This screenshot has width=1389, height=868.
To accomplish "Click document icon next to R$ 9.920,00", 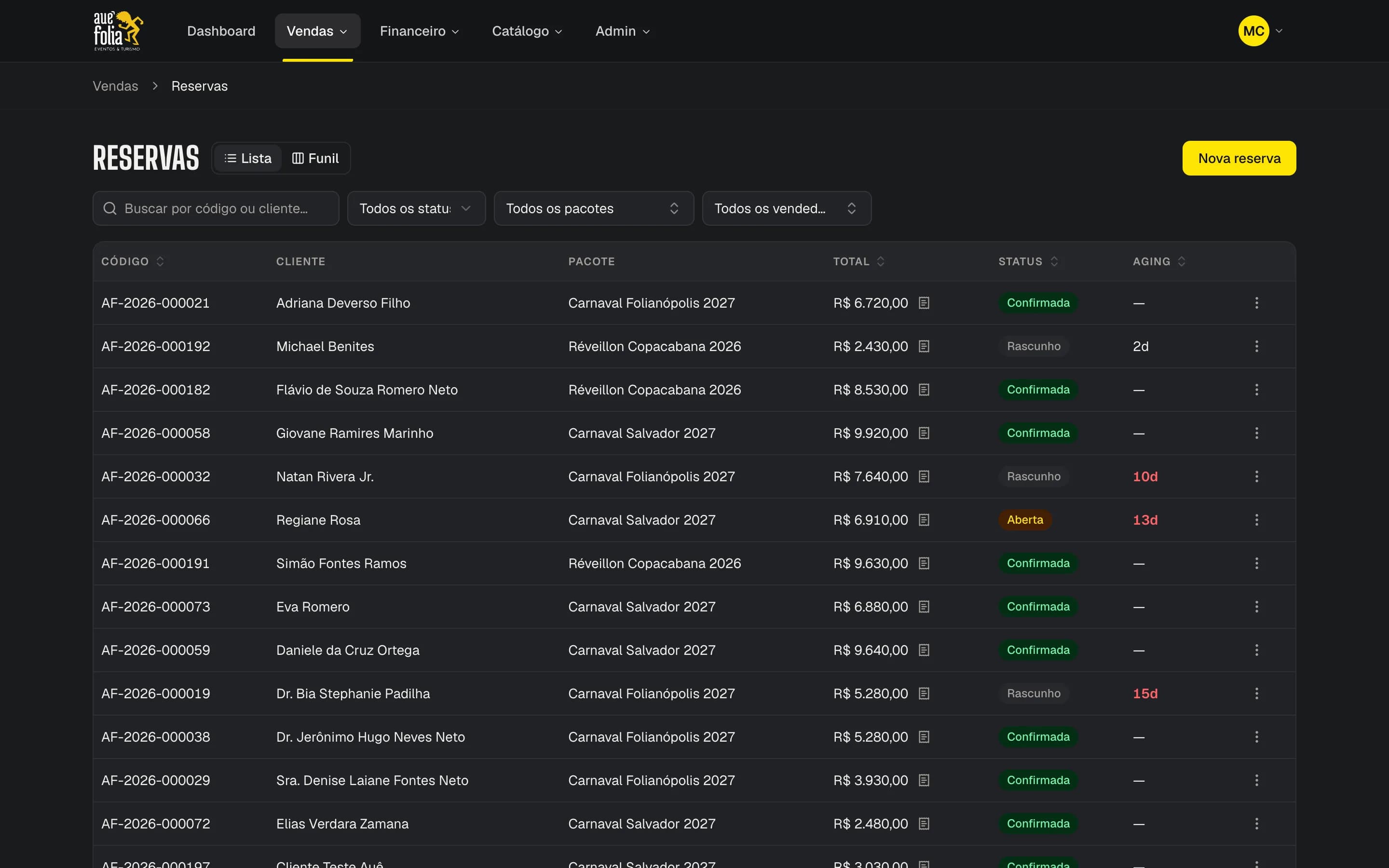I will coord(924,433).
